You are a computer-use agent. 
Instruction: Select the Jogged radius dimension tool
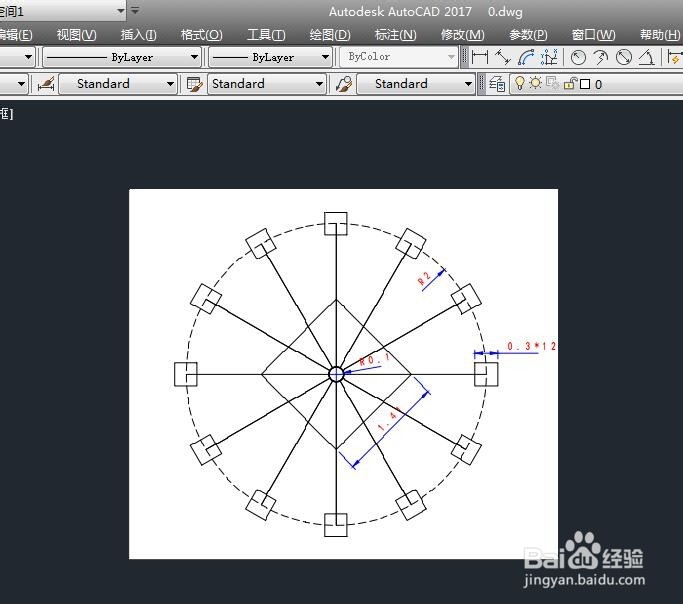tap(601, 57)
